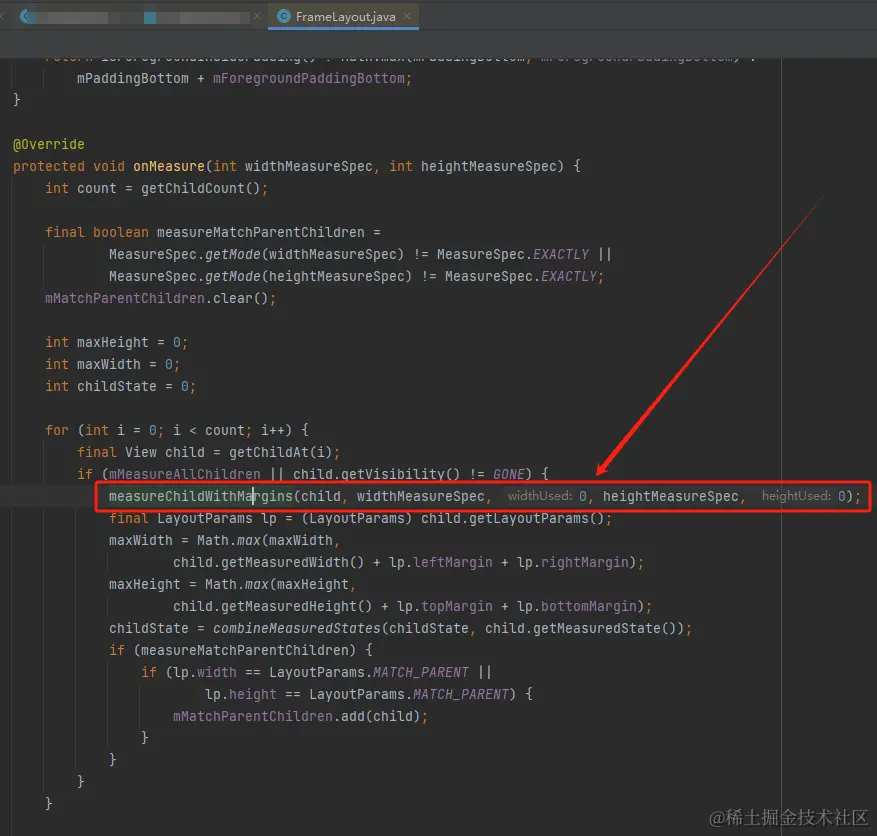Click the GONE constant
This screenshot has width=877, height=836.
click(508, 474)
